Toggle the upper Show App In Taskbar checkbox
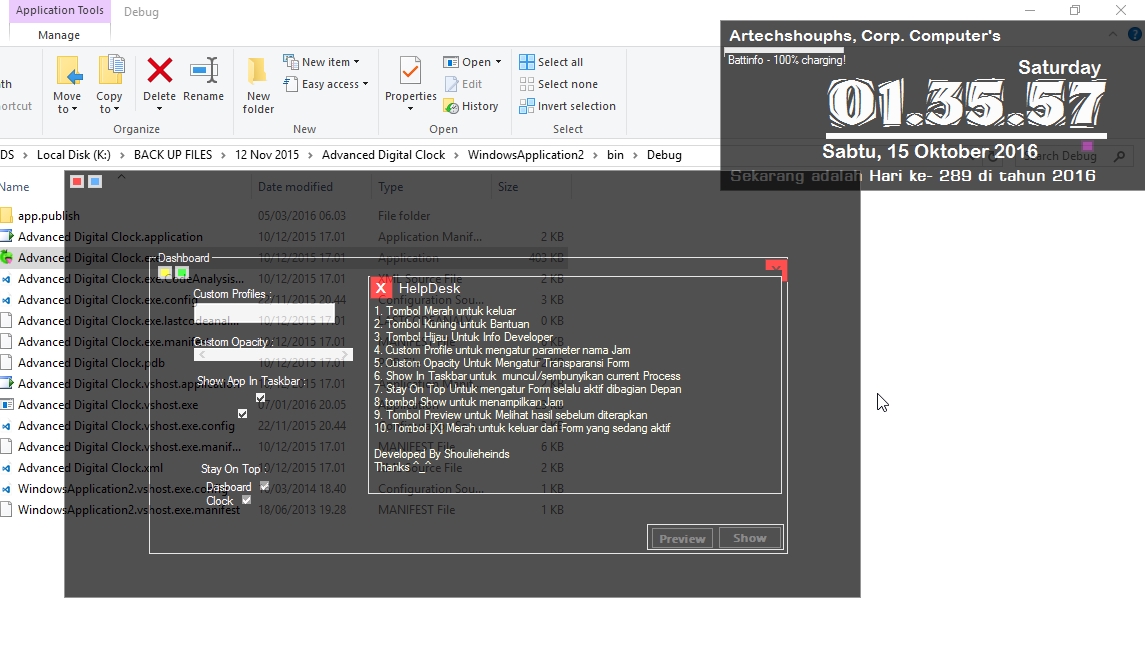 pyautogui.click(x=261, y=398)
